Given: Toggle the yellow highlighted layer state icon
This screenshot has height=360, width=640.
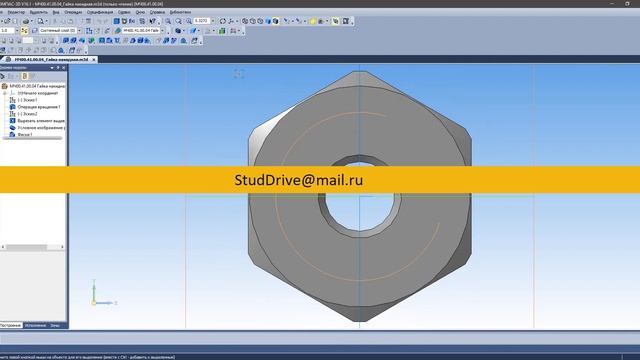Looking at the screenshot, I should pos(24,31).
